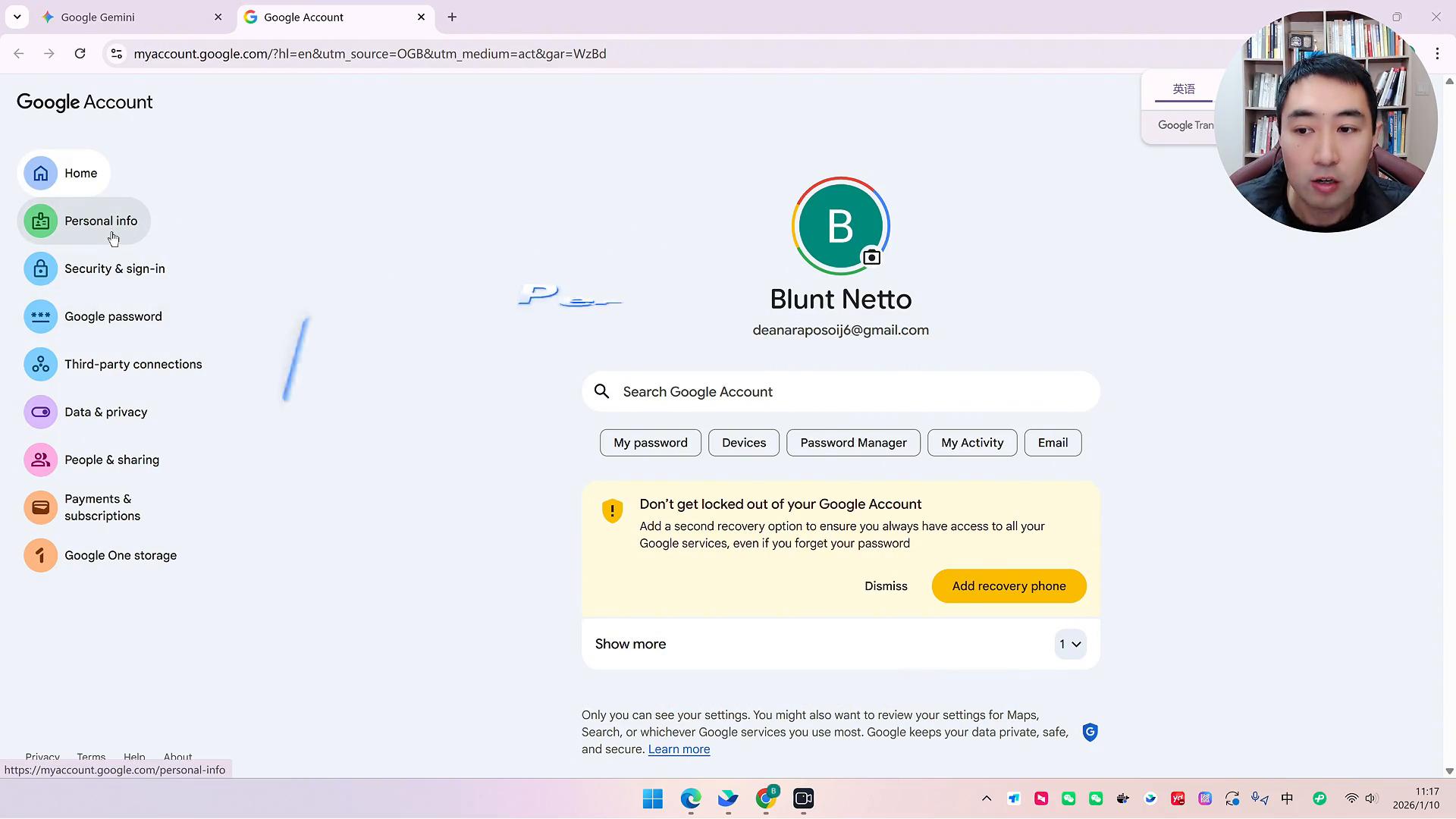
Task: Open the My Activity shortcut chip
Action: point(971,443)
